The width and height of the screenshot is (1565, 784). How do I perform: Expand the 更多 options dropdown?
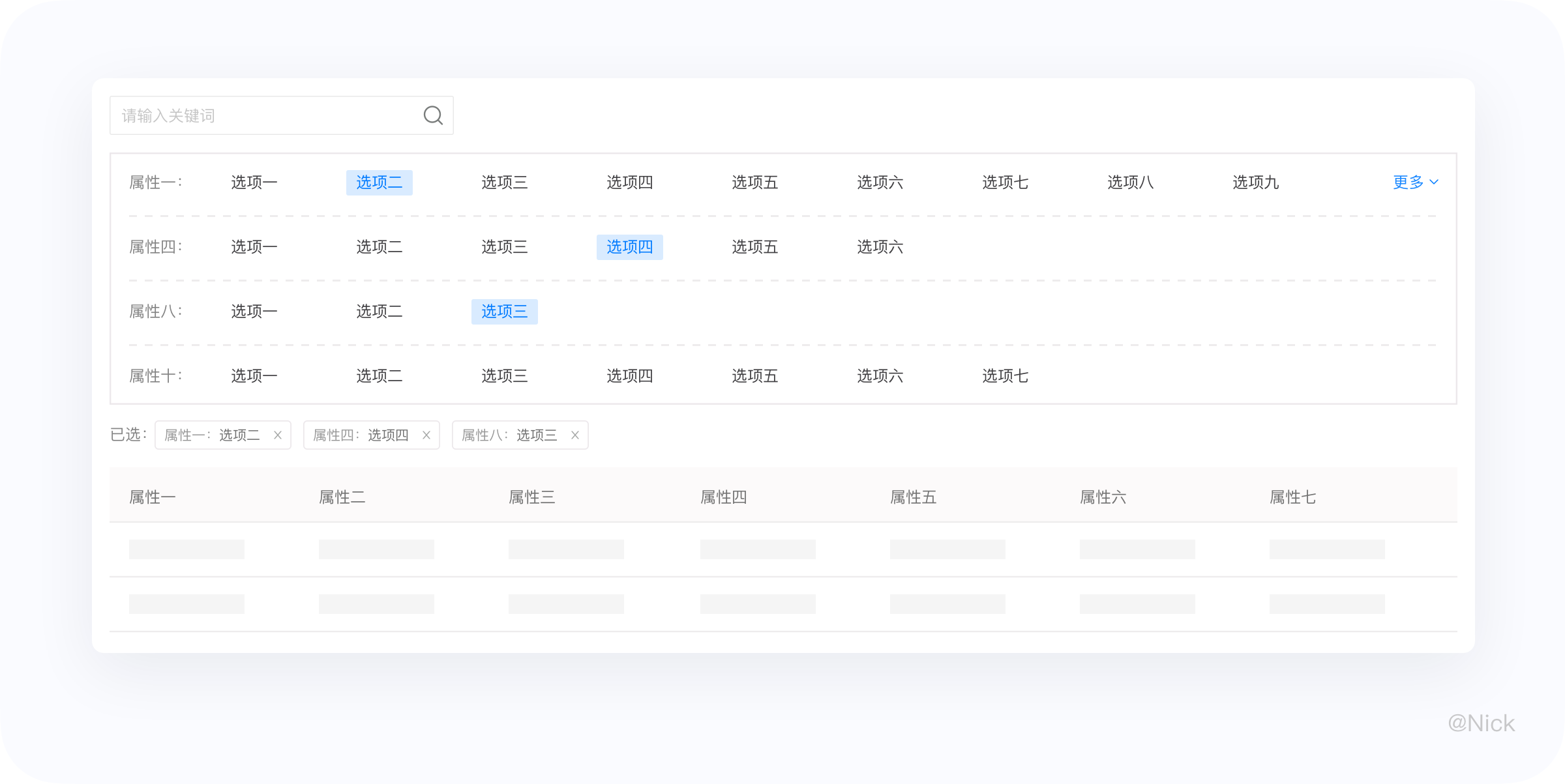(x=1415, y=182)
